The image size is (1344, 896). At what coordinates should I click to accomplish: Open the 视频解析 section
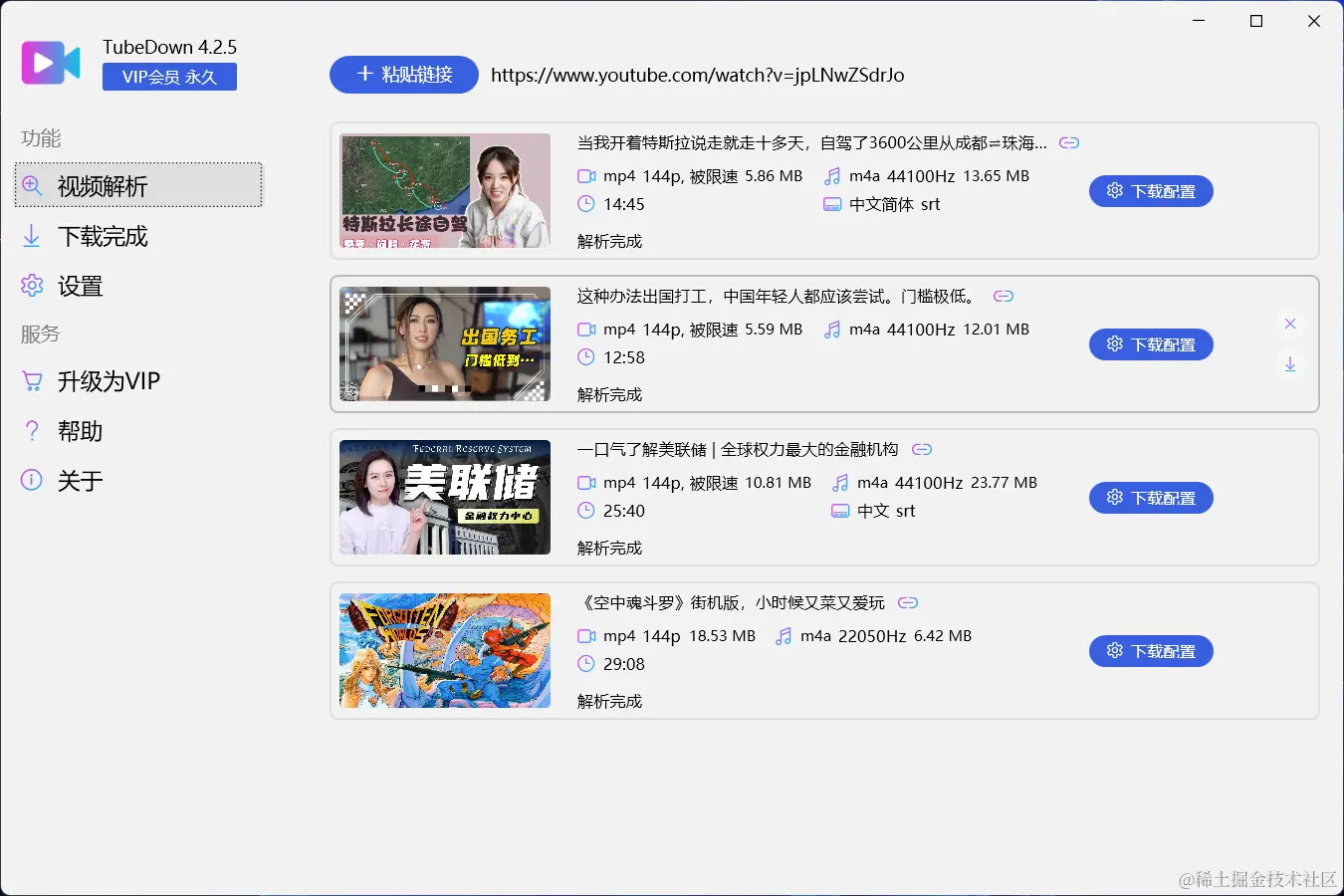pos(138,185)
